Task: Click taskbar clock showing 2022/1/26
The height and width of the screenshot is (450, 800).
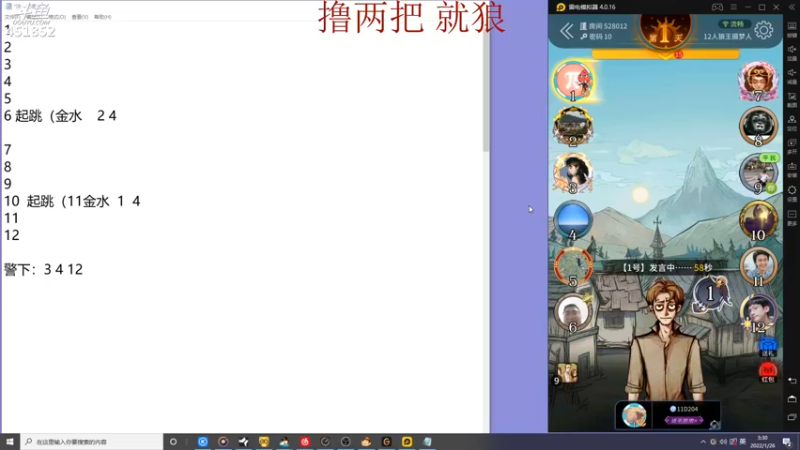Action: [x=762, y=441]
